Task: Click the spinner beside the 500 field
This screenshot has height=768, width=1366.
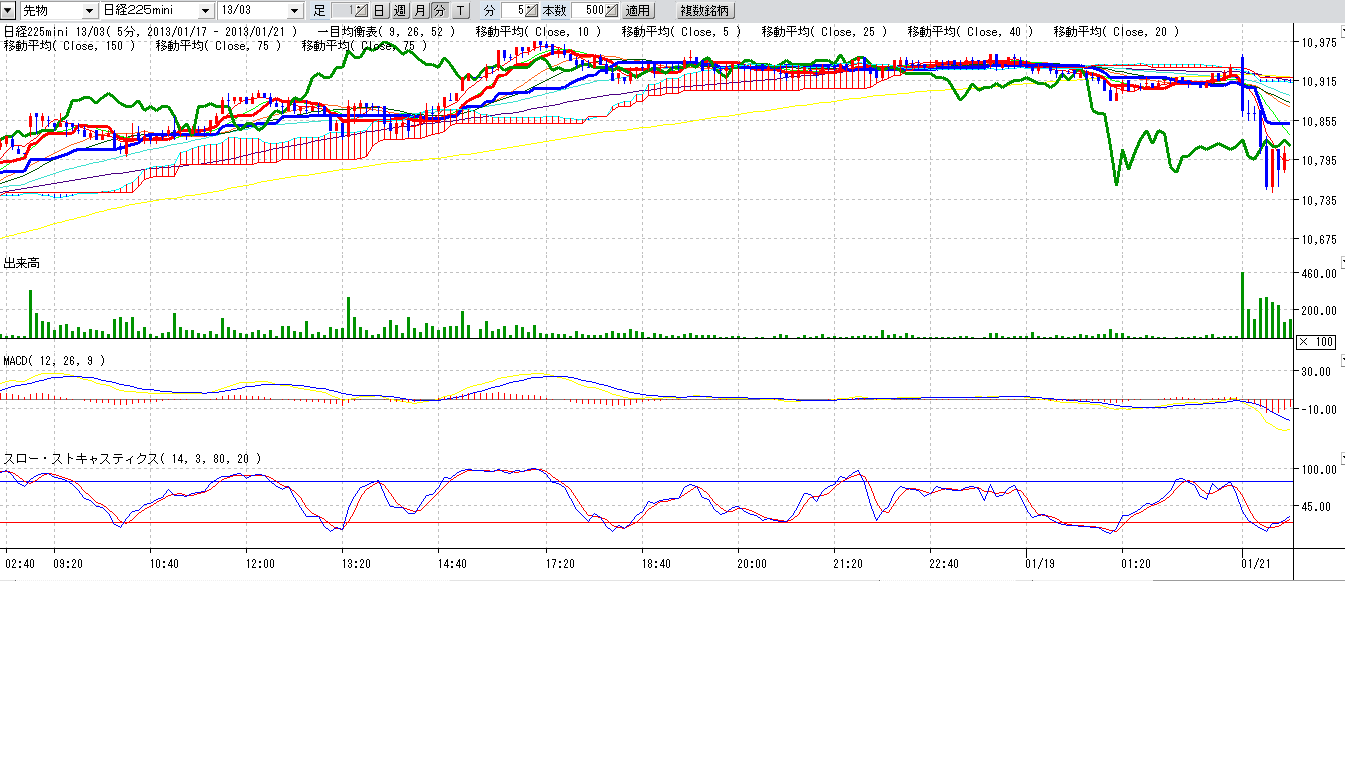Action: click(x=611, y=10)
